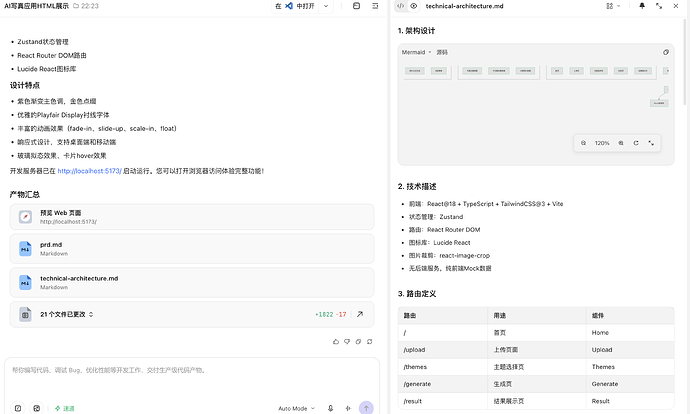Image resolution: width=690 pixels, height=414 pixels.
Task: Give the response a thumbs up
Action: pos(336,341)
